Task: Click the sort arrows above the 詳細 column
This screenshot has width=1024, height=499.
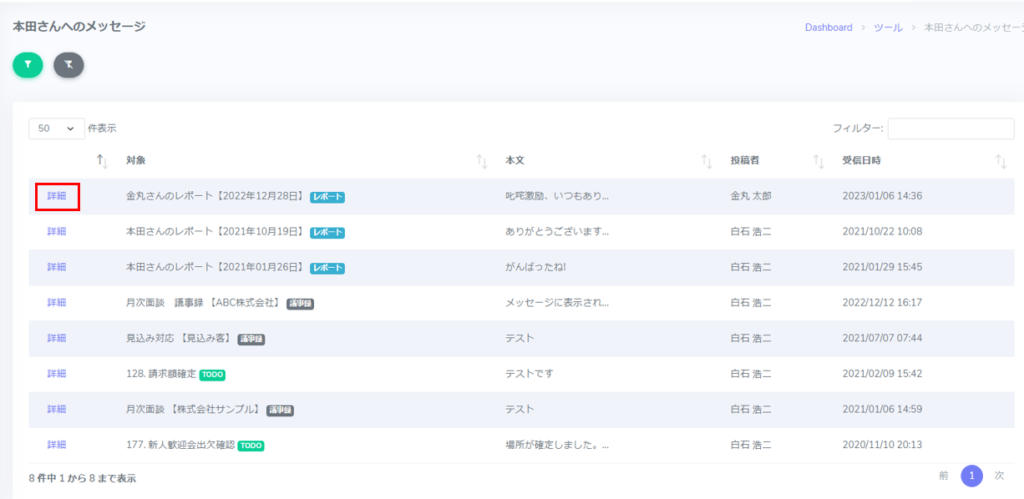Action: [101, 161]
